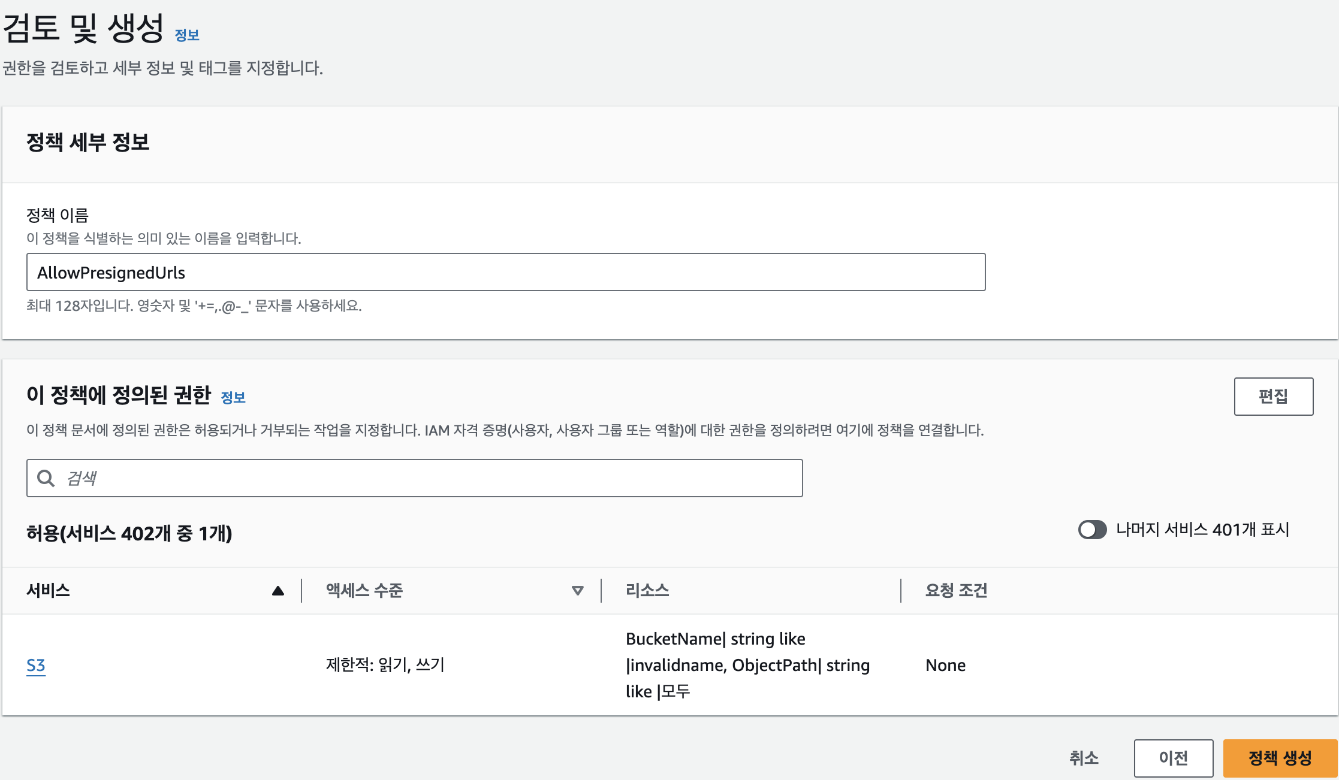Open 정보 link beside 이 정책에 정의된 권한
1339x780 pixels.
233,397
